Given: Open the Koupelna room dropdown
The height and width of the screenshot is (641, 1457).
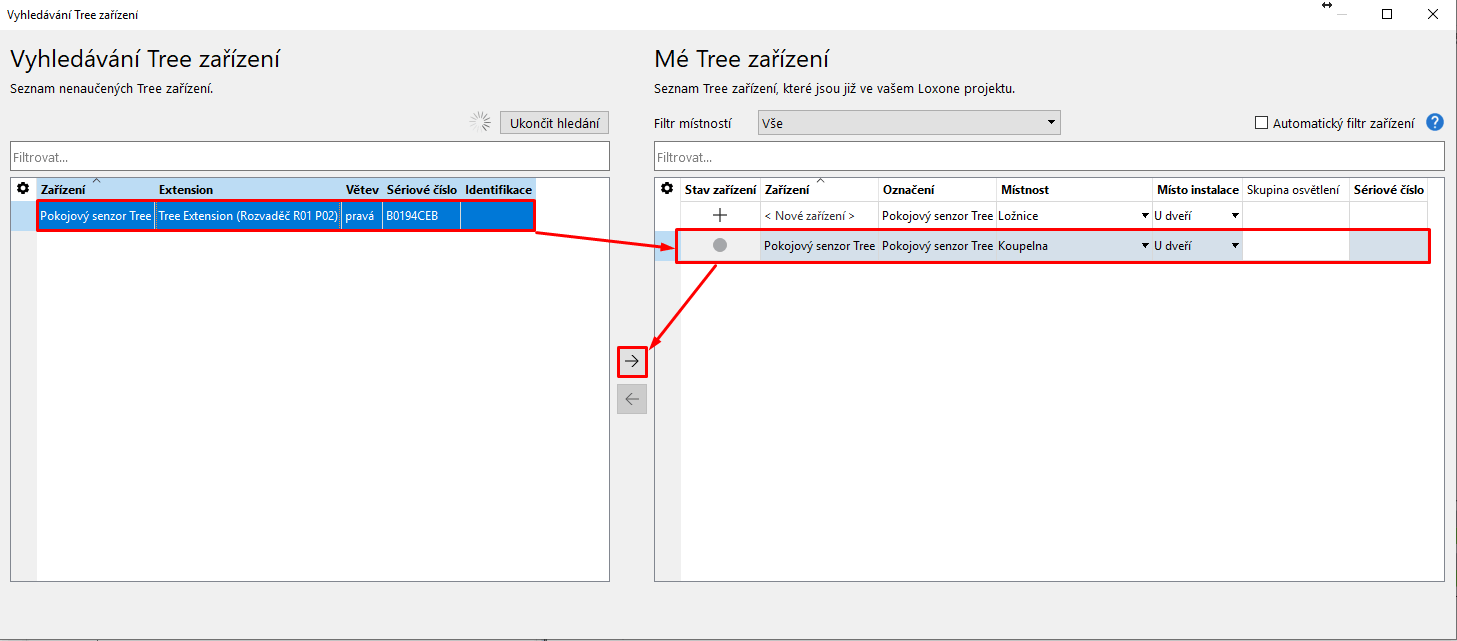Looking at the screenshot, I should tap(1144, 245).
